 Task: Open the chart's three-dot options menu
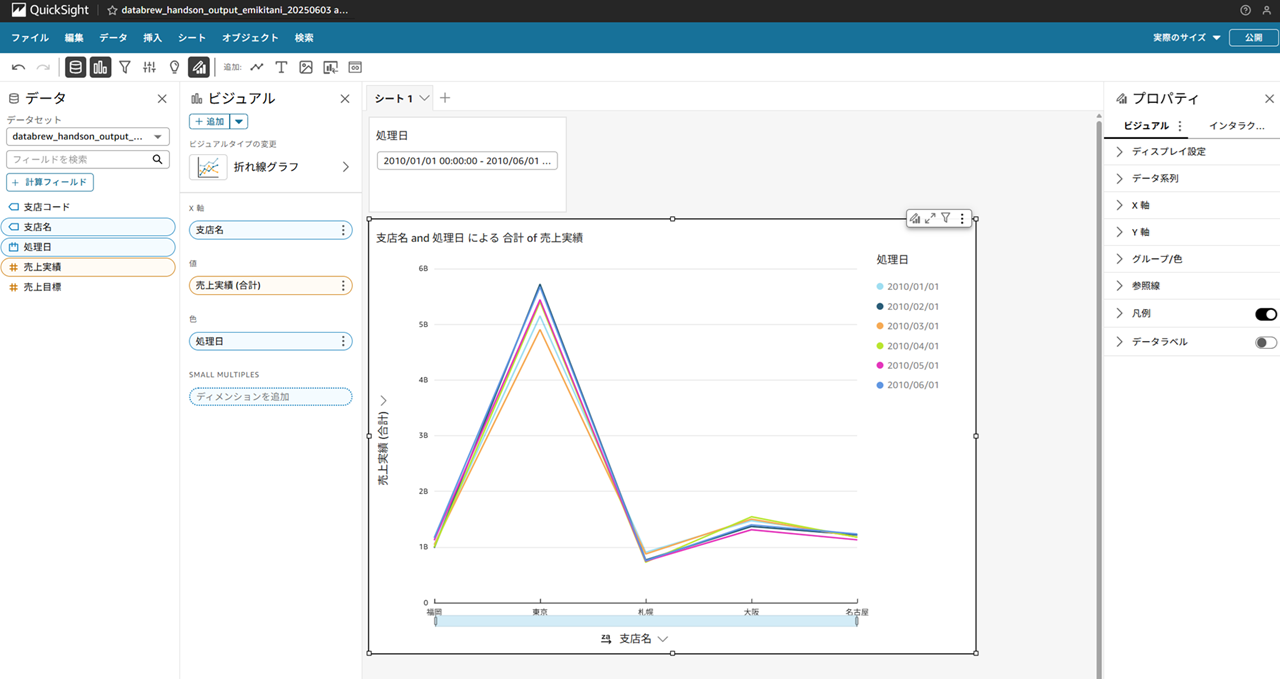962,218
